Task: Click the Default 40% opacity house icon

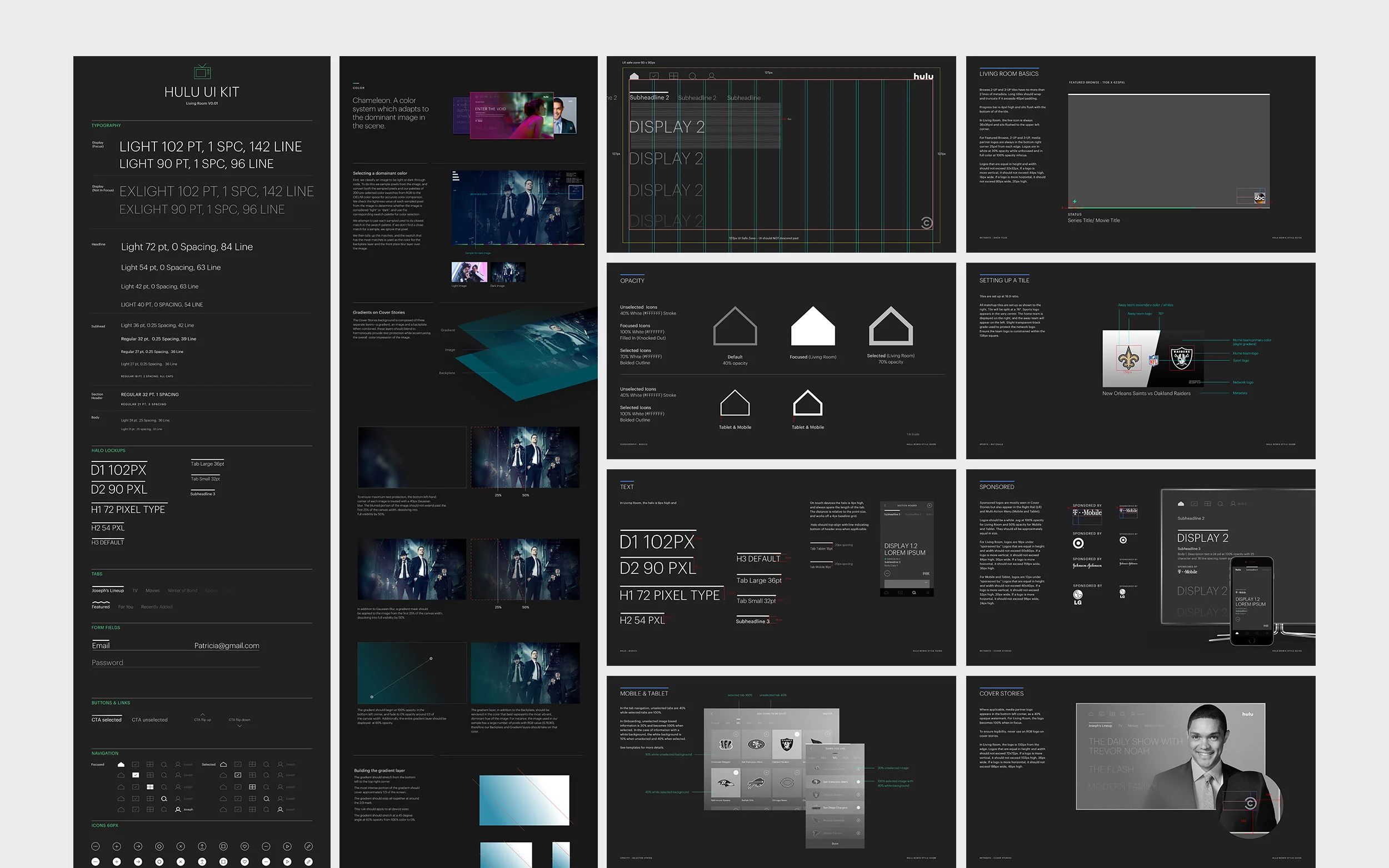Action: [735, 326]
